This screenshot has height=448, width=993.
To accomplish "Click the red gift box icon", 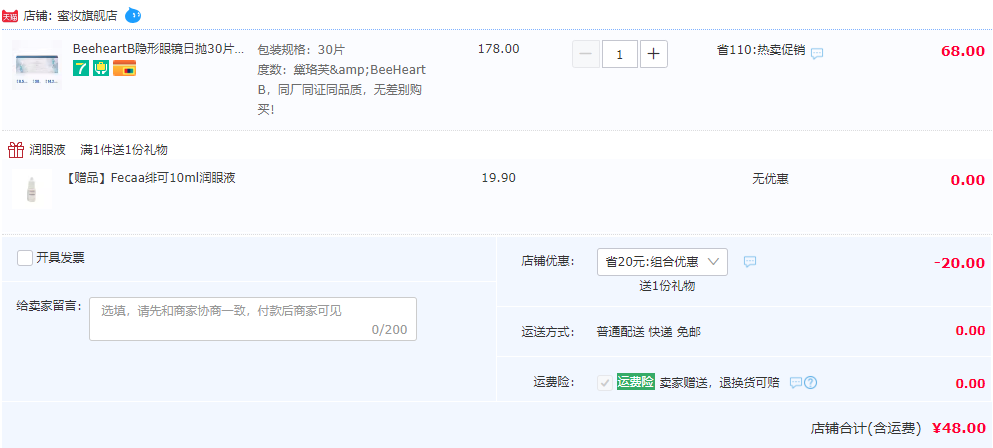I will [x=16, y=150].
